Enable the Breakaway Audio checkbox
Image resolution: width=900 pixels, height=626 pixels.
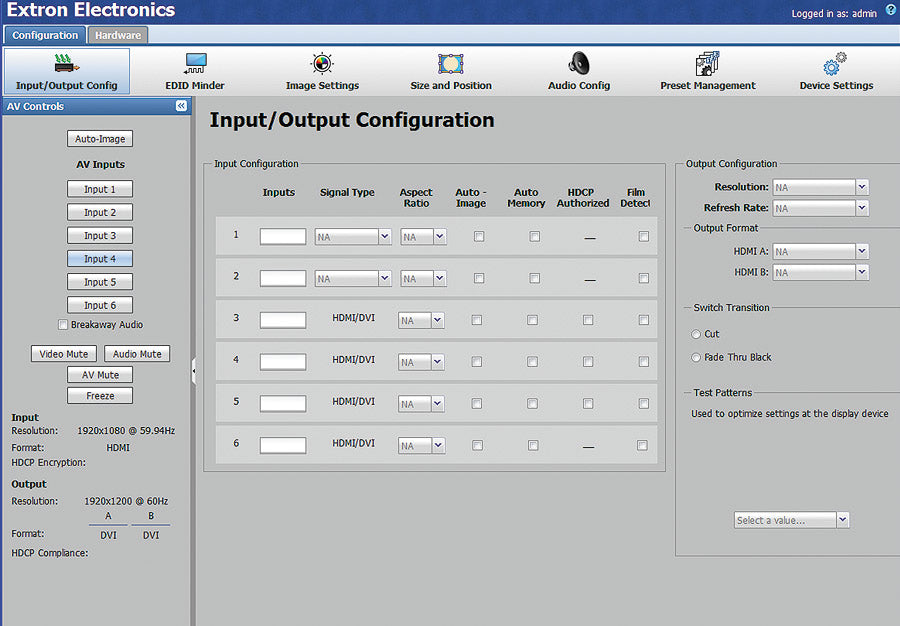(x=63, y=325)
